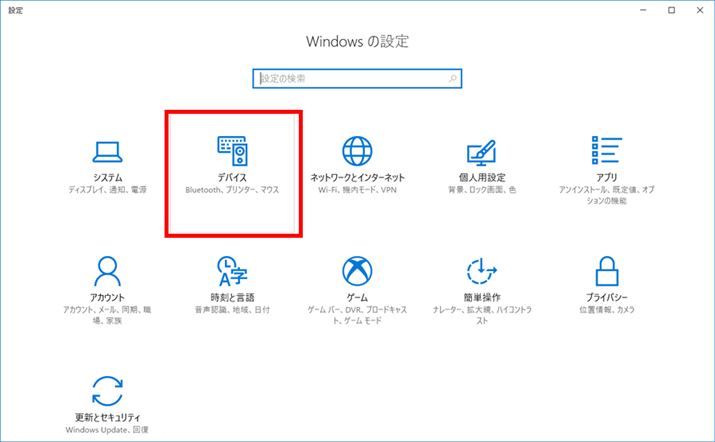Click the '音声認識、地域、日付' description
Image resolution: width=715 pixels, height=442 pixels.
tap(232, 310)
